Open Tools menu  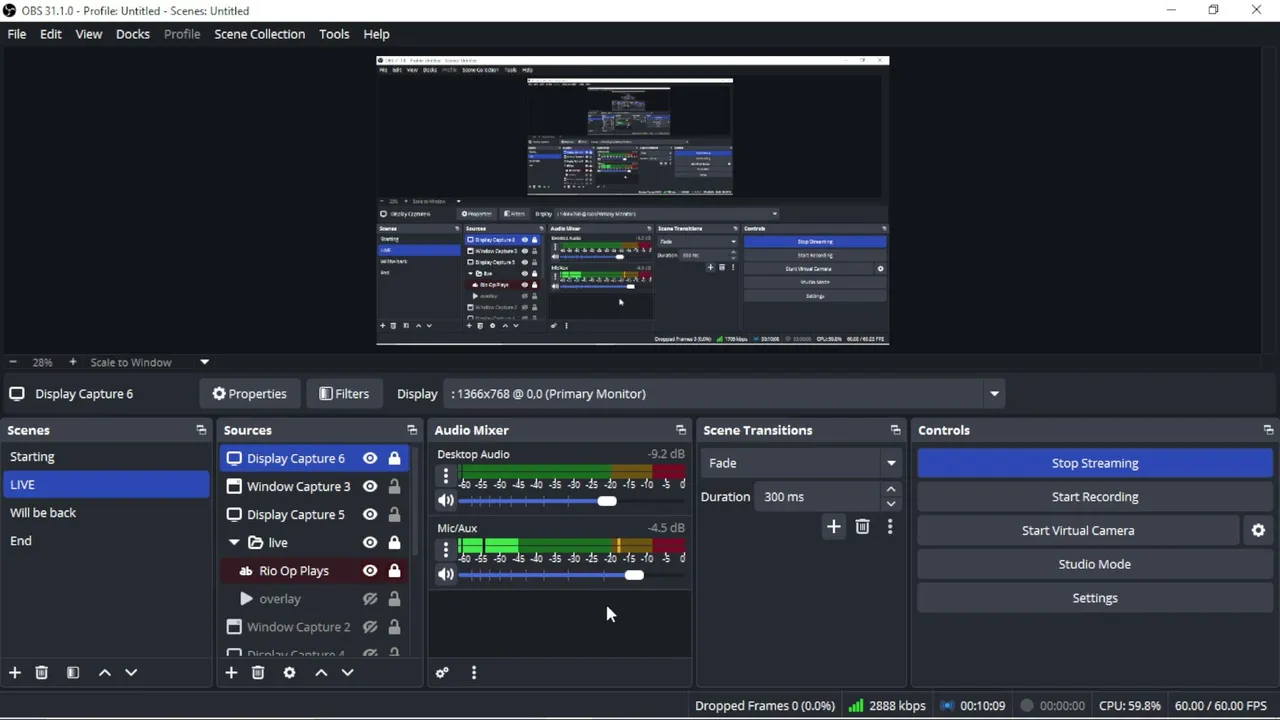point(334,34)
